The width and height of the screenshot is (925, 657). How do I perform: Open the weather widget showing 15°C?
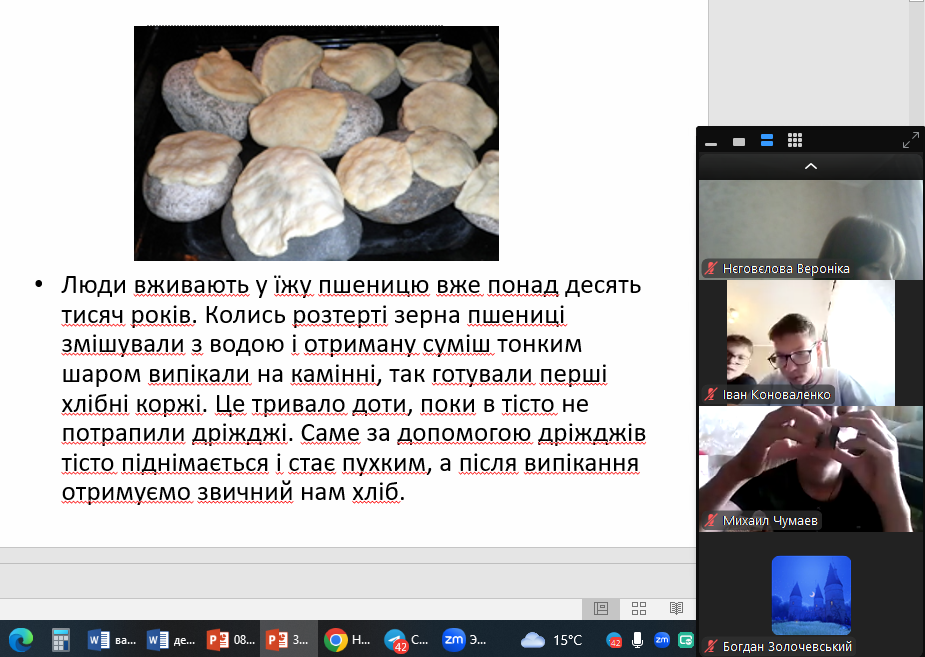click(x=551, y=639)
